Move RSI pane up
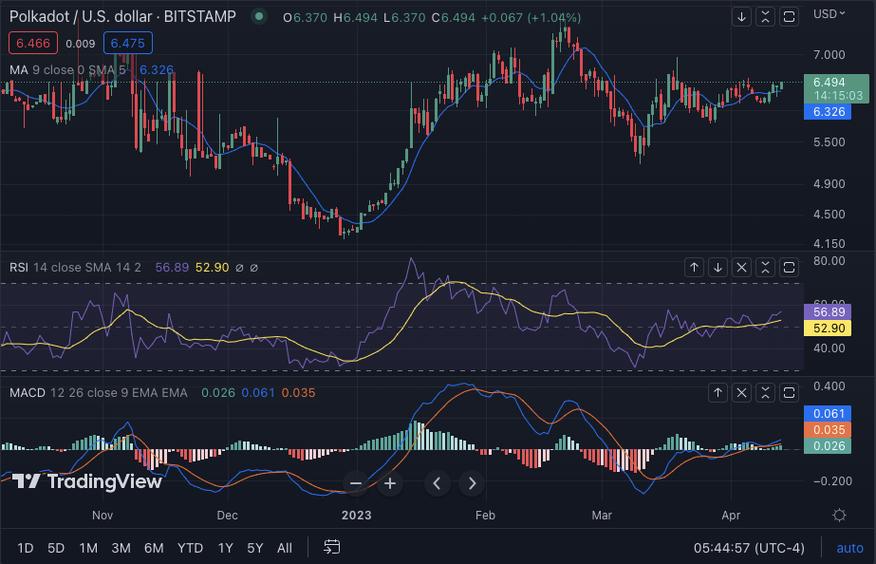The height and width of the screenshot is (564, 876). click(x=694, y=268)
